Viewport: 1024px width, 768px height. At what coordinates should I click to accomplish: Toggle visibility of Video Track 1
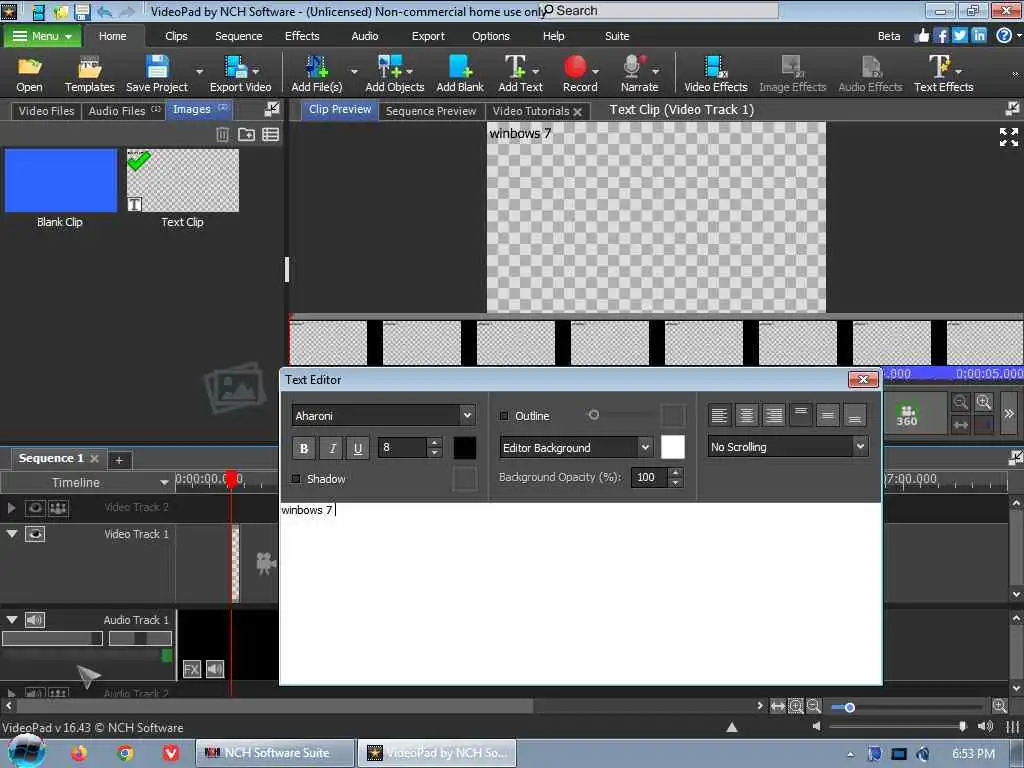click(x=35, y=534)
